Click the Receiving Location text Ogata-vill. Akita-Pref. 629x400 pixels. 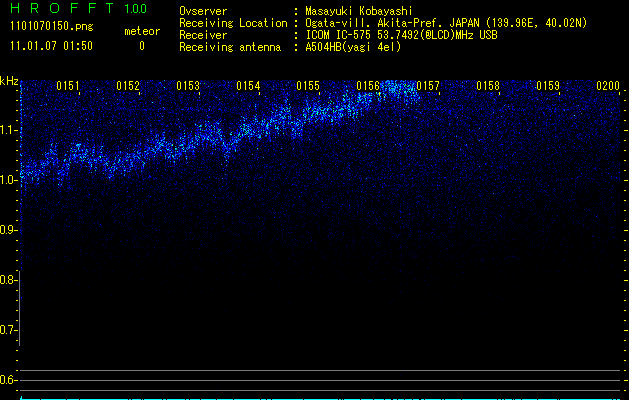pos(372,23)
